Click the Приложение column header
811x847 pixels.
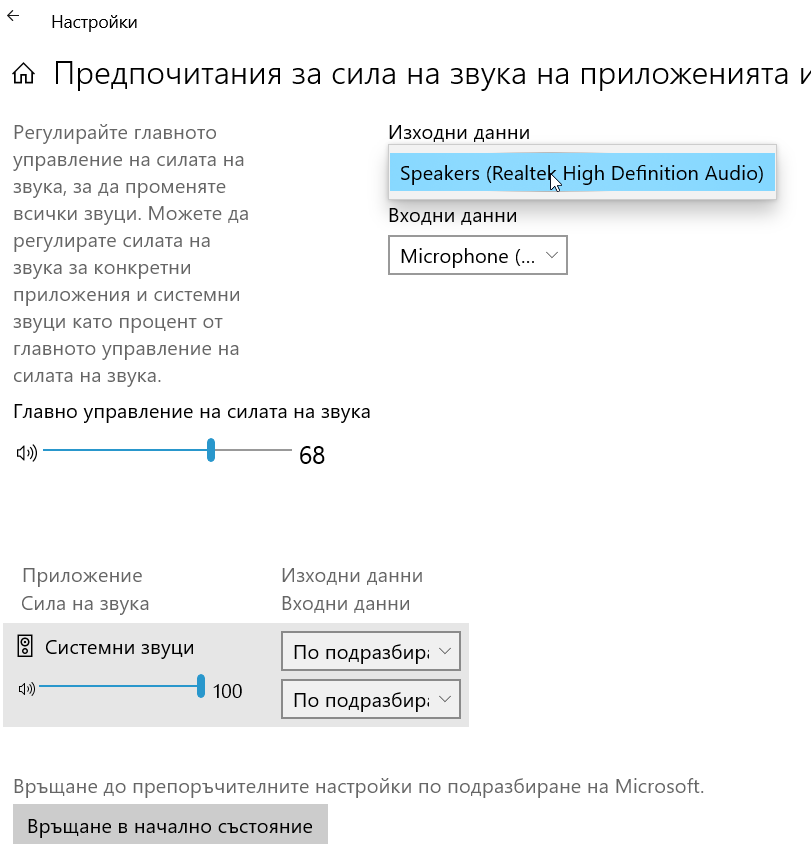(82, 575)
